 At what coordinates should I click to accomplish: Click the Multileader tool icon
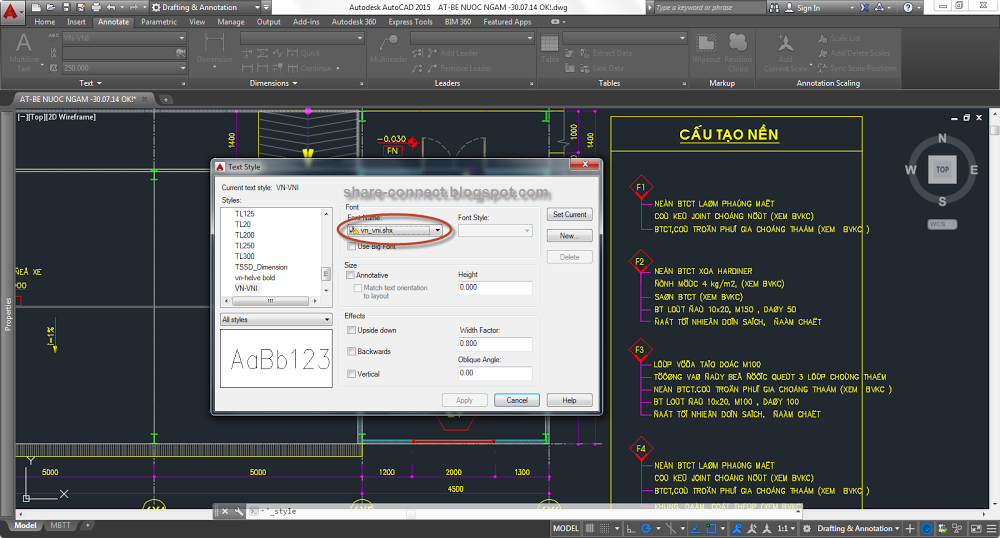388,43
